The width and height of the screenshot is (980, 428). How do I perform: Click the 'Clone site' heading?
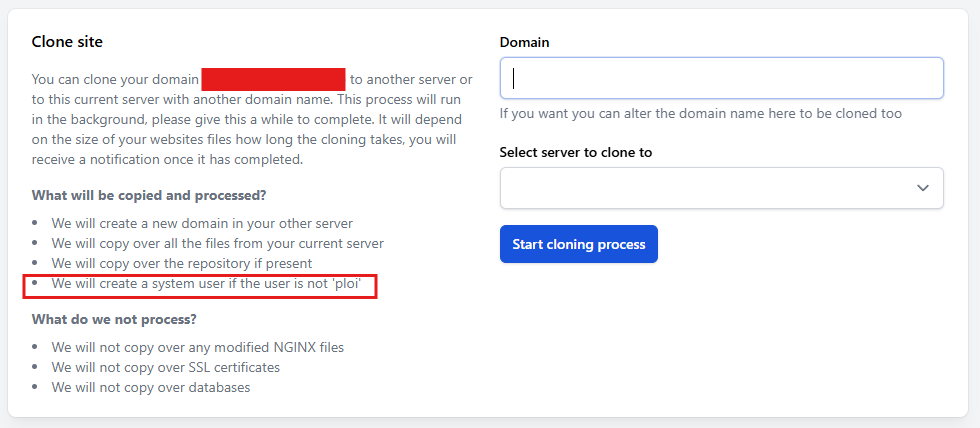[67, 42]
